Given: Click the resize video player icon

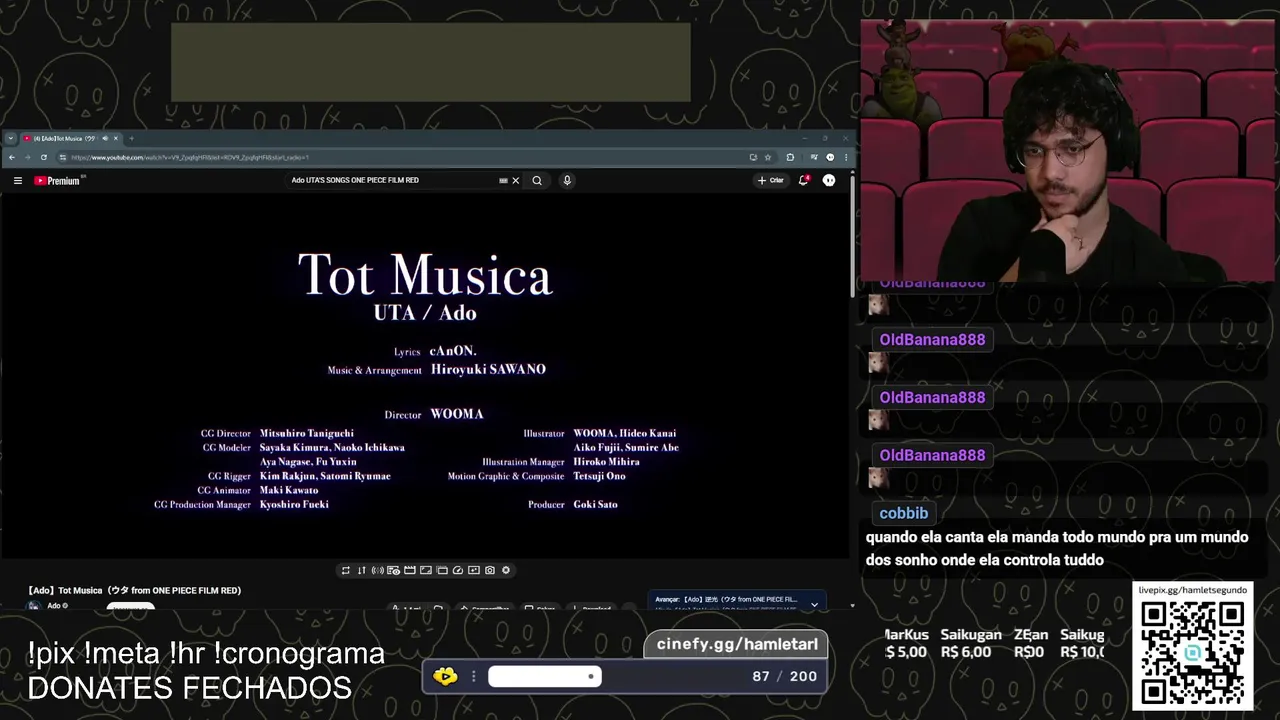Looking at the screenshot, I should click(x=426, y=570).
